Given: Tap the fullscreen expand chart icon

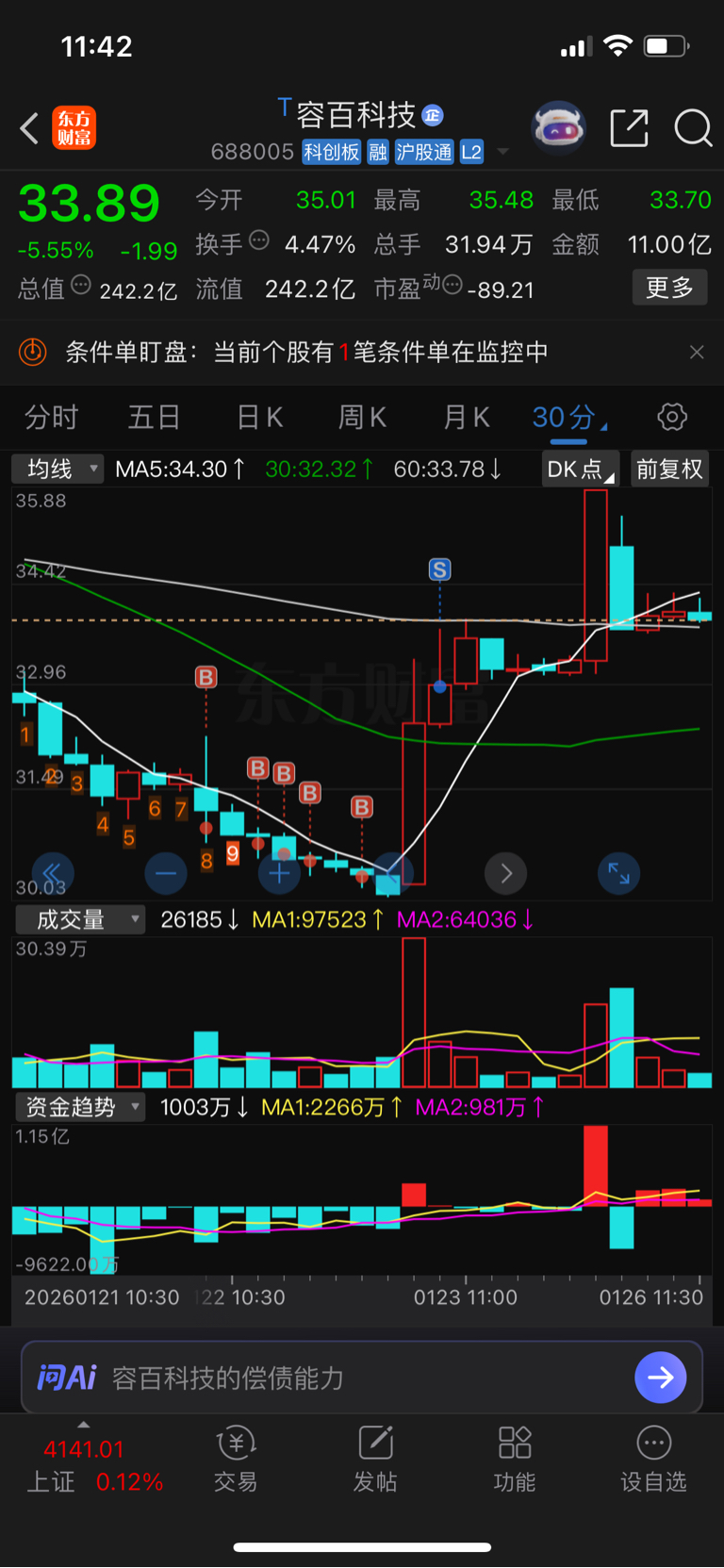Looking at the screenshot, I should tap(619, 874).
